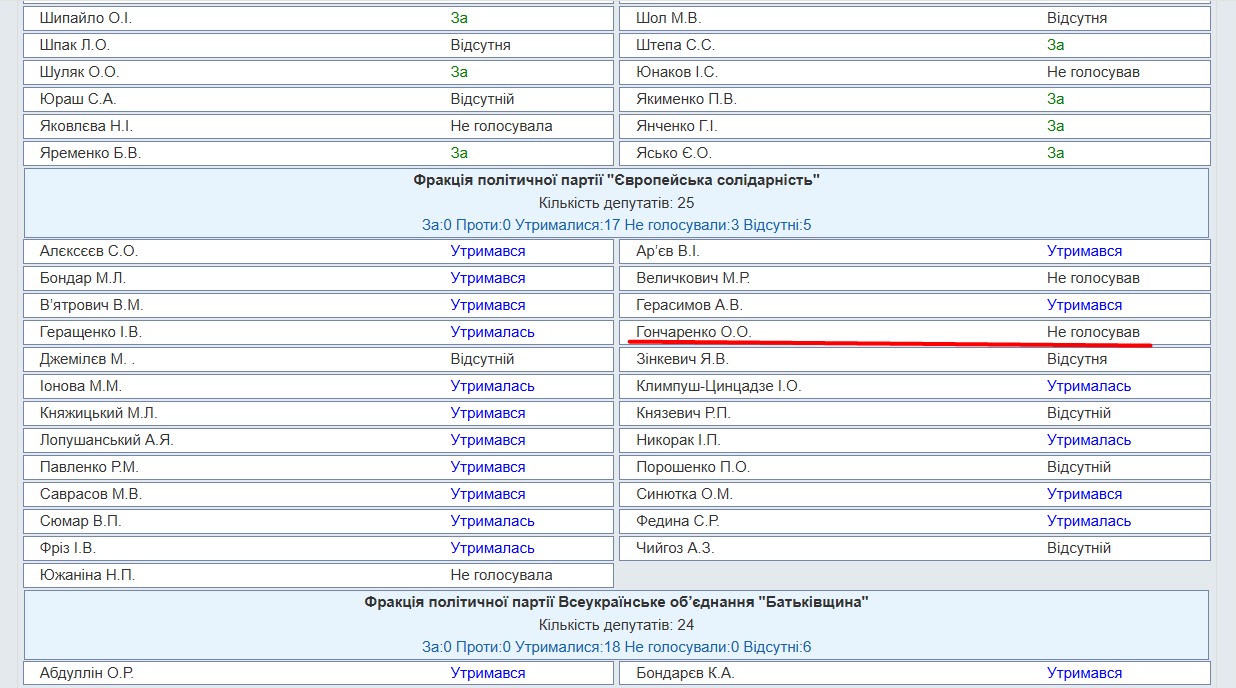Click the Федина С.Р. name
This screenshot has width=1236, height=688.
(x=677, y=521)
